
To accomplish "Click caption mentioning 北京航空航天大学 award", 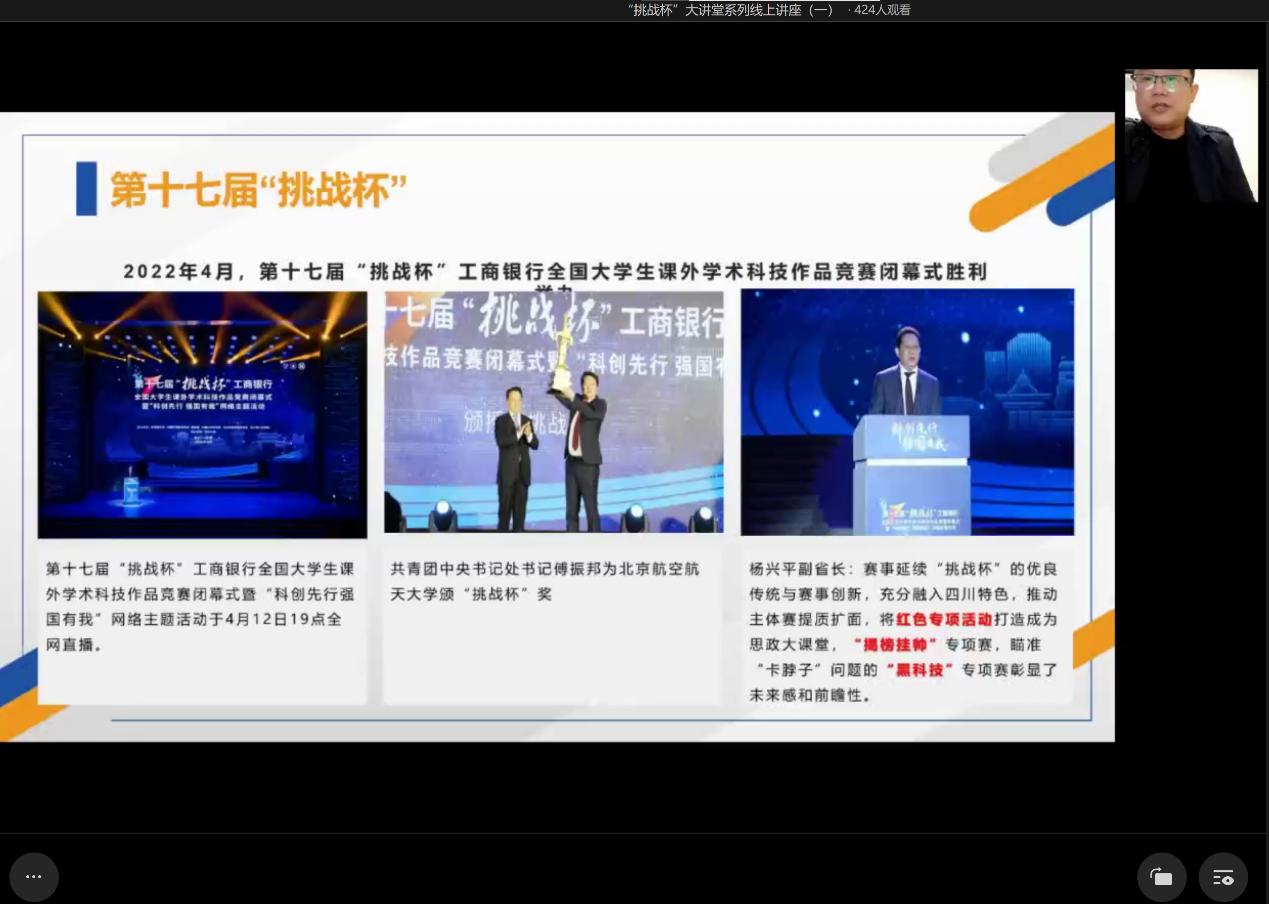I will coord(545,581).
